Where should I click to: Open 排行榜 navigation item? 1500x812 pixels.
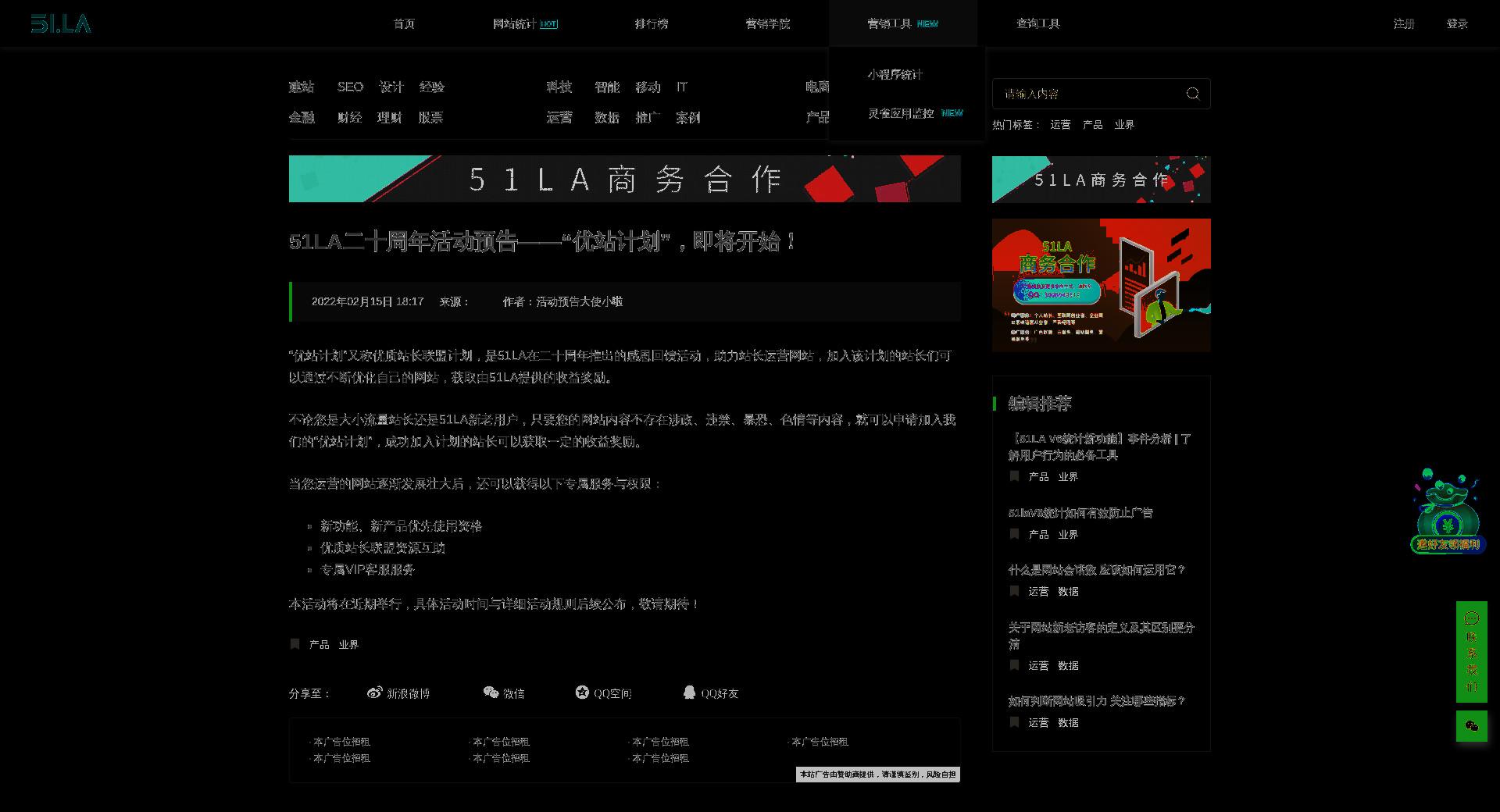[651, 24]
